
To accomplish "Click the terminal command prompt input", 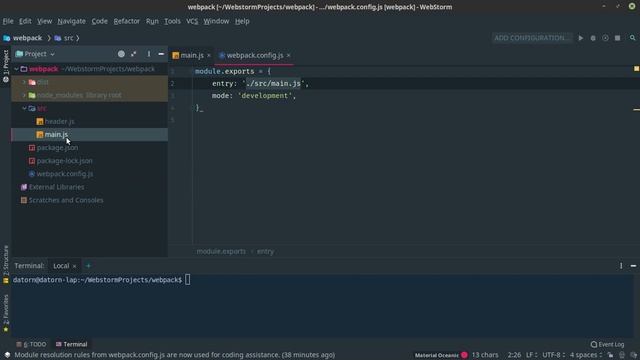I will tap(187, 280).
